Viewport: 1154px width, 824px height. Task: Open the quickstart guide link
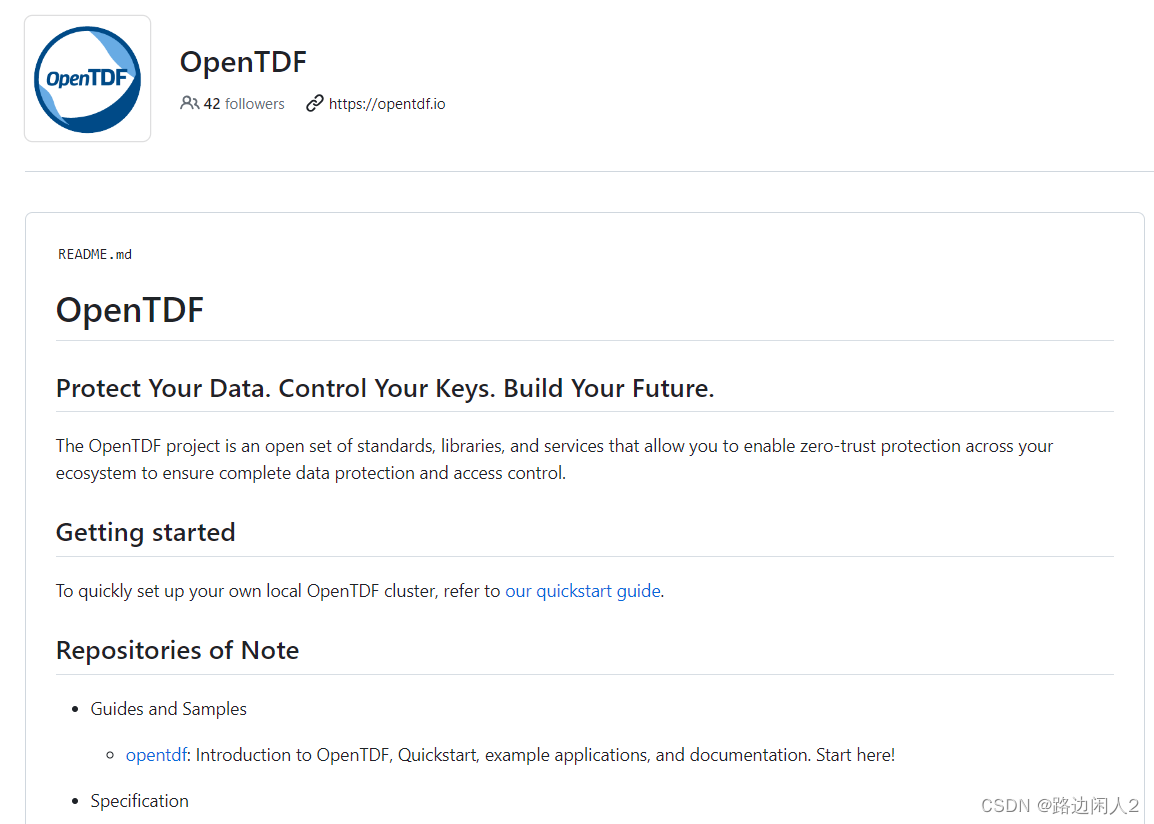point(583,591)
